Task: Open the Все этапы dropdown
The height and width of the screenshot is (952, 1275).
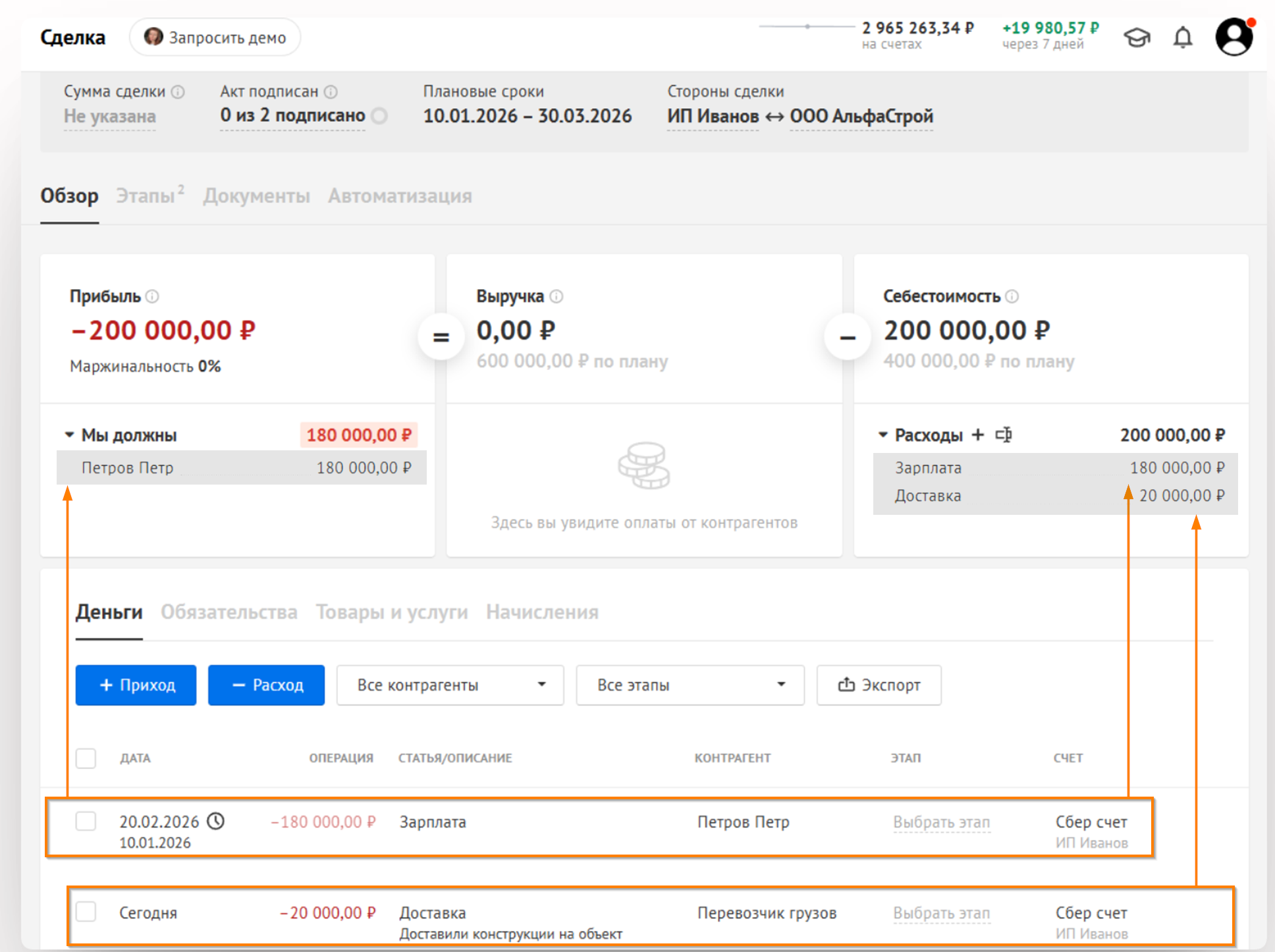Action: click(690, 685)
